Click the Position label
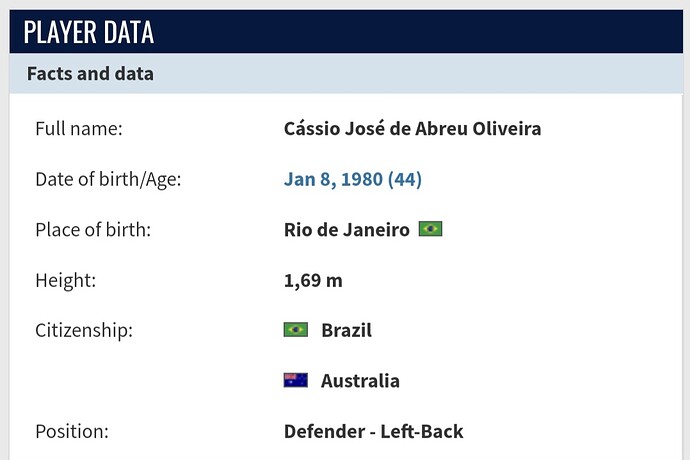This screenshot has width=690, height=460. pyautogui.click(x=72, y=431)
